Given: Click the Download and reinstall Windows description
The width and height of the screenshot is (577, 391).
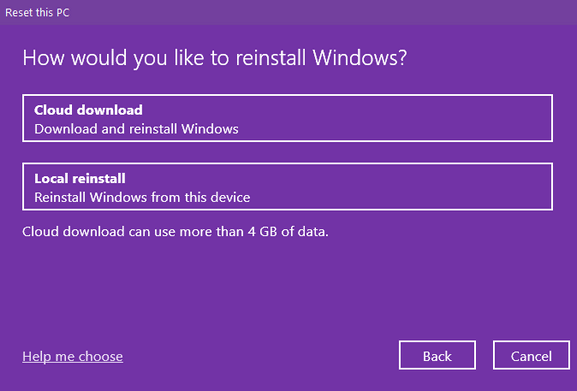Looking at the screenshot, I should tap(136, 129).
